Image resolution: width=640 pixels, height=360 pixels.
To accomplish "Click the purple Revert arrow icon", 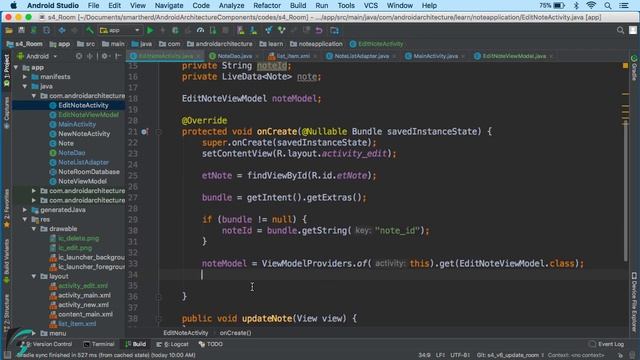I will point(319,31).
